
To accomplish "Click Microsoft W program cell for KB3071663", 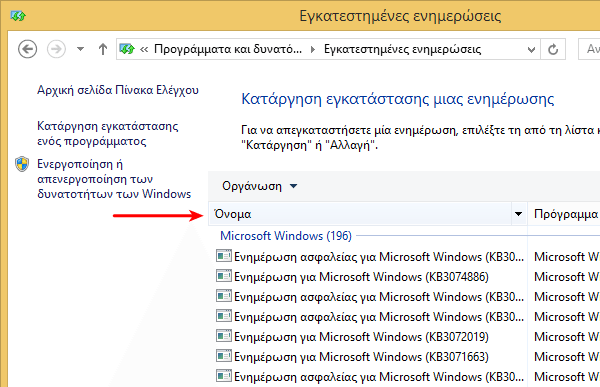I will pos(567,357).
